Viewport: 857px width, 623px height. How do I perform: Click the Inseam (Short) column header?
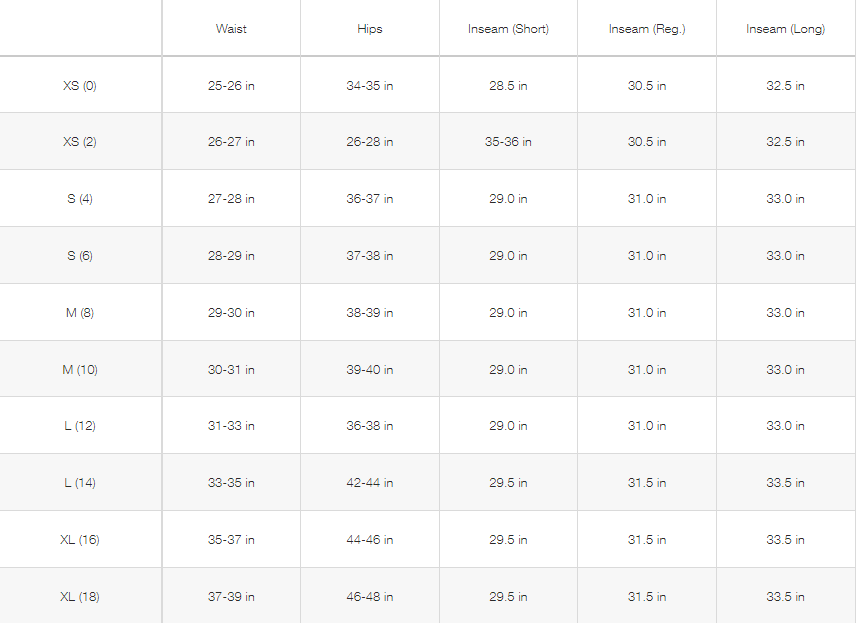pos(508,29)
